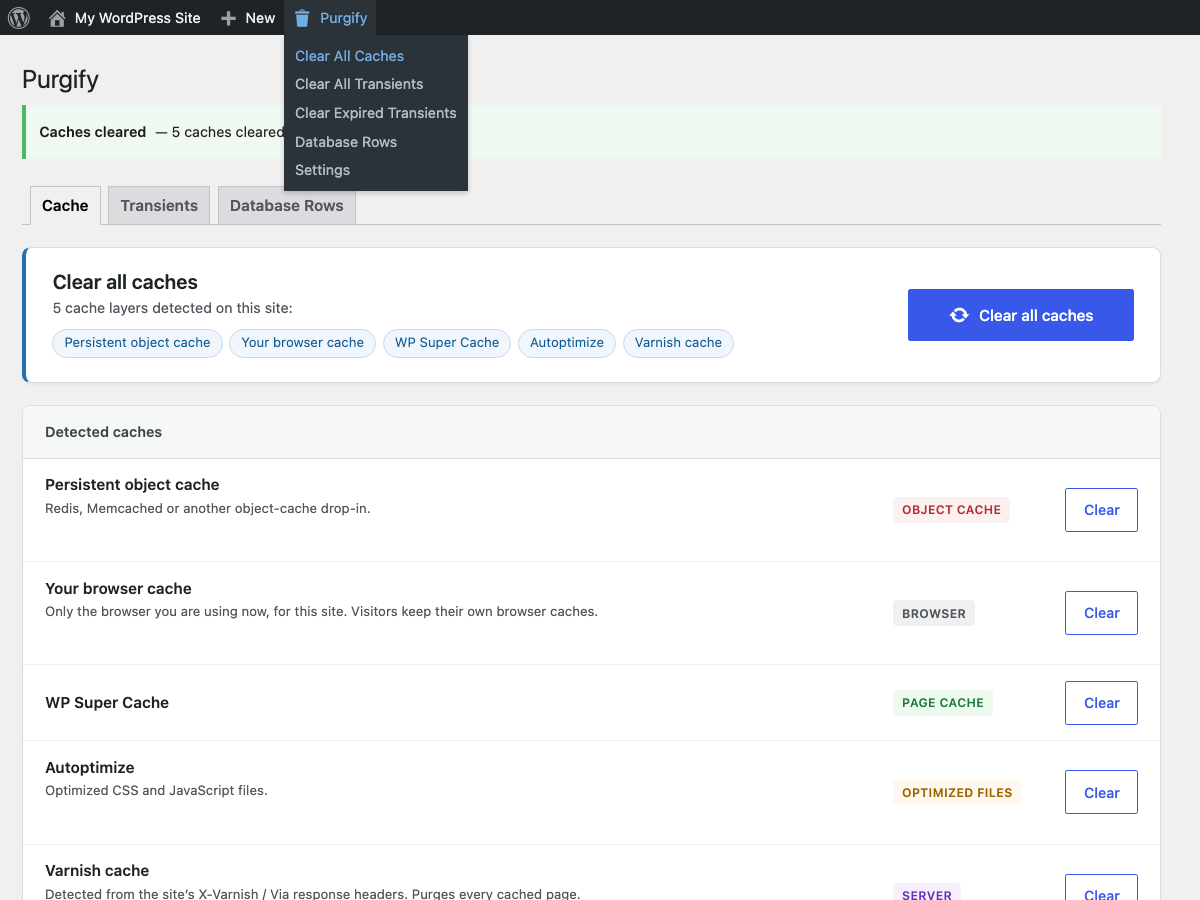The image size is (1200, 900).
Task: Click the Varnish cache row title
Action: tap(97, 871)
